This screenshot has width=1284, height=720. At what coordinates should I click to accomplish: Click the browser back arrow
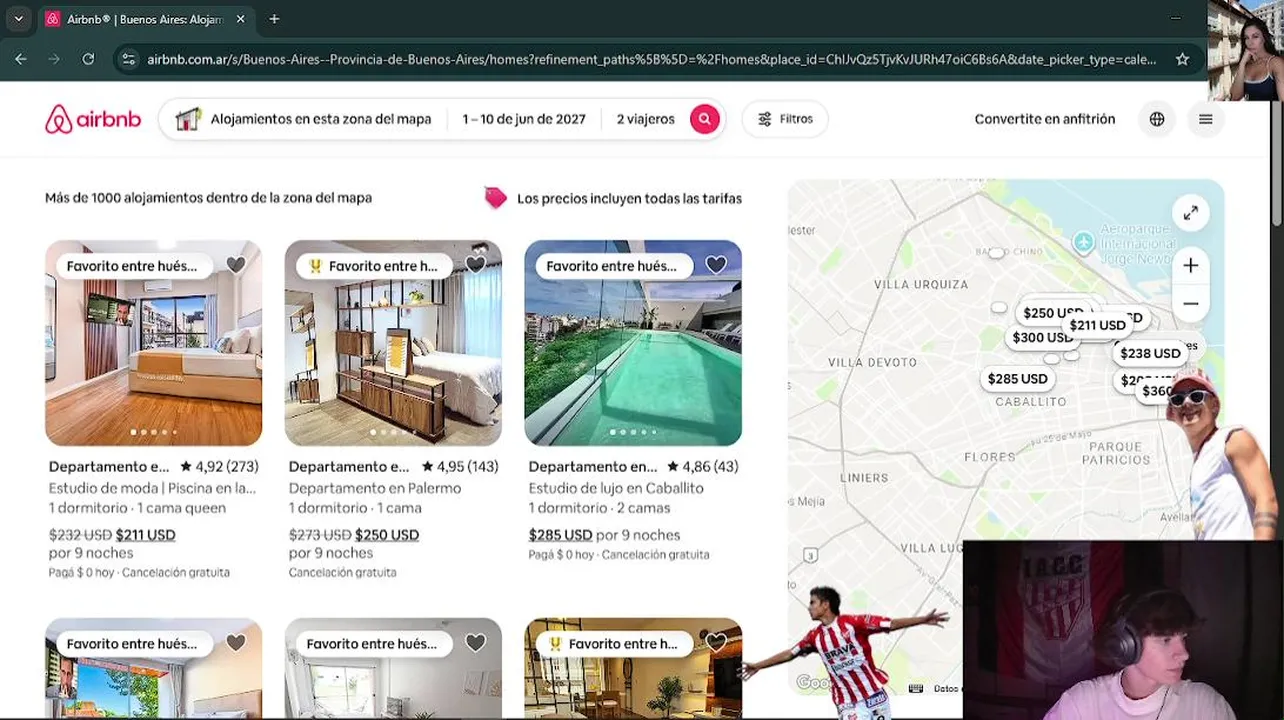point(21,59)
